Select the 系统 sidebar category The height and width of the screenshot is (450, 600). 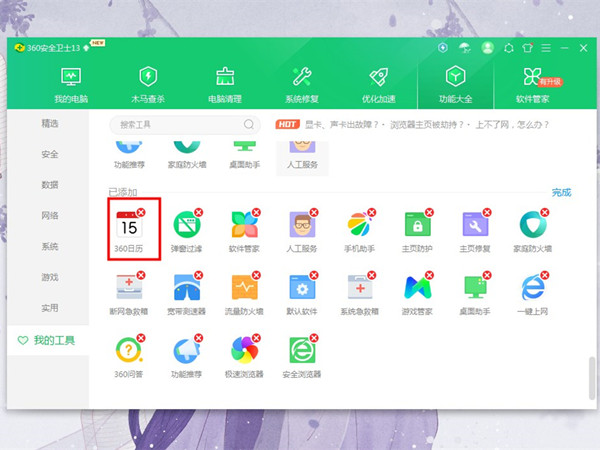point(50,246)
